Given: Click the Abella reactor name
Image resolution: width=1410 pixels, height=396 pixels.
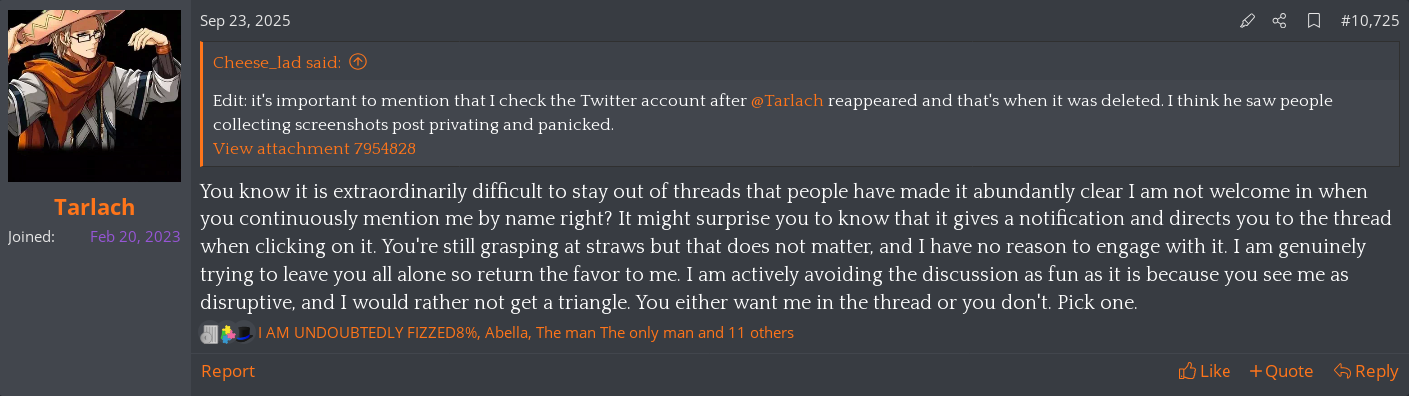Looking at the screenshot, I should tap(506, 333).
